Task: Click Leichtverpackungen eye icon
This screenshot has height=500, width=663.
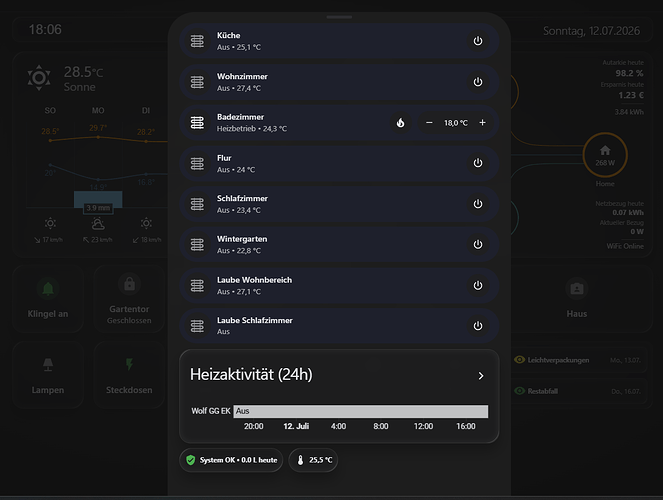Action: pyautogui.click(x=520, y=360)
